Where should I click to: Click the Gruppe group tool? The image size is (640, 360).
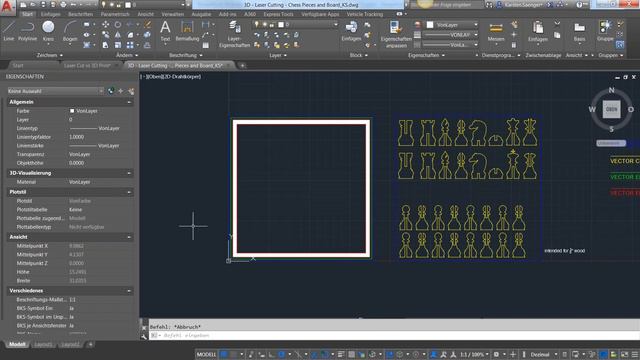[605, 31]
